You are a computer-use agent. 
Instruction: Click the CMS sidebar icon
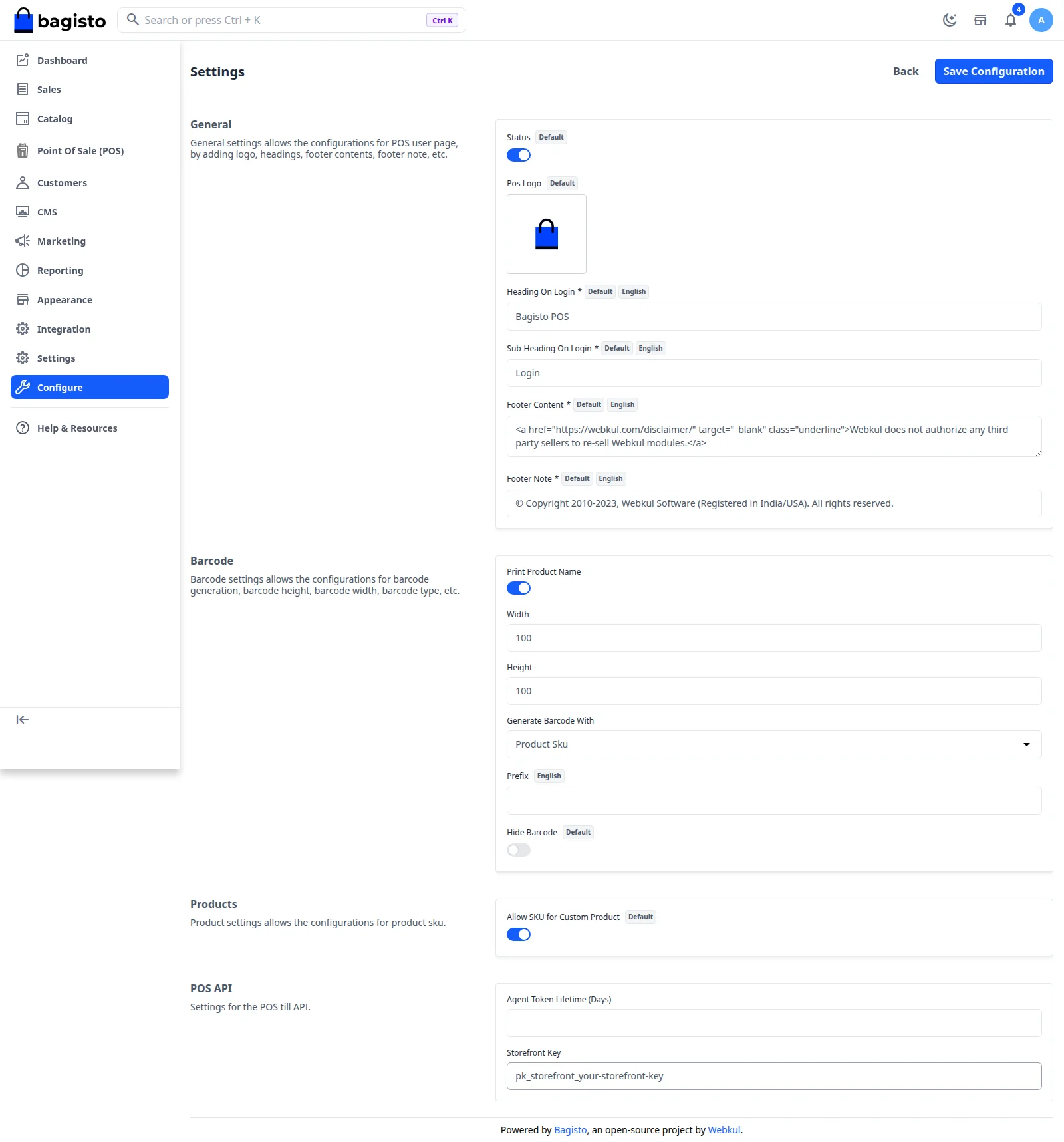23,212
